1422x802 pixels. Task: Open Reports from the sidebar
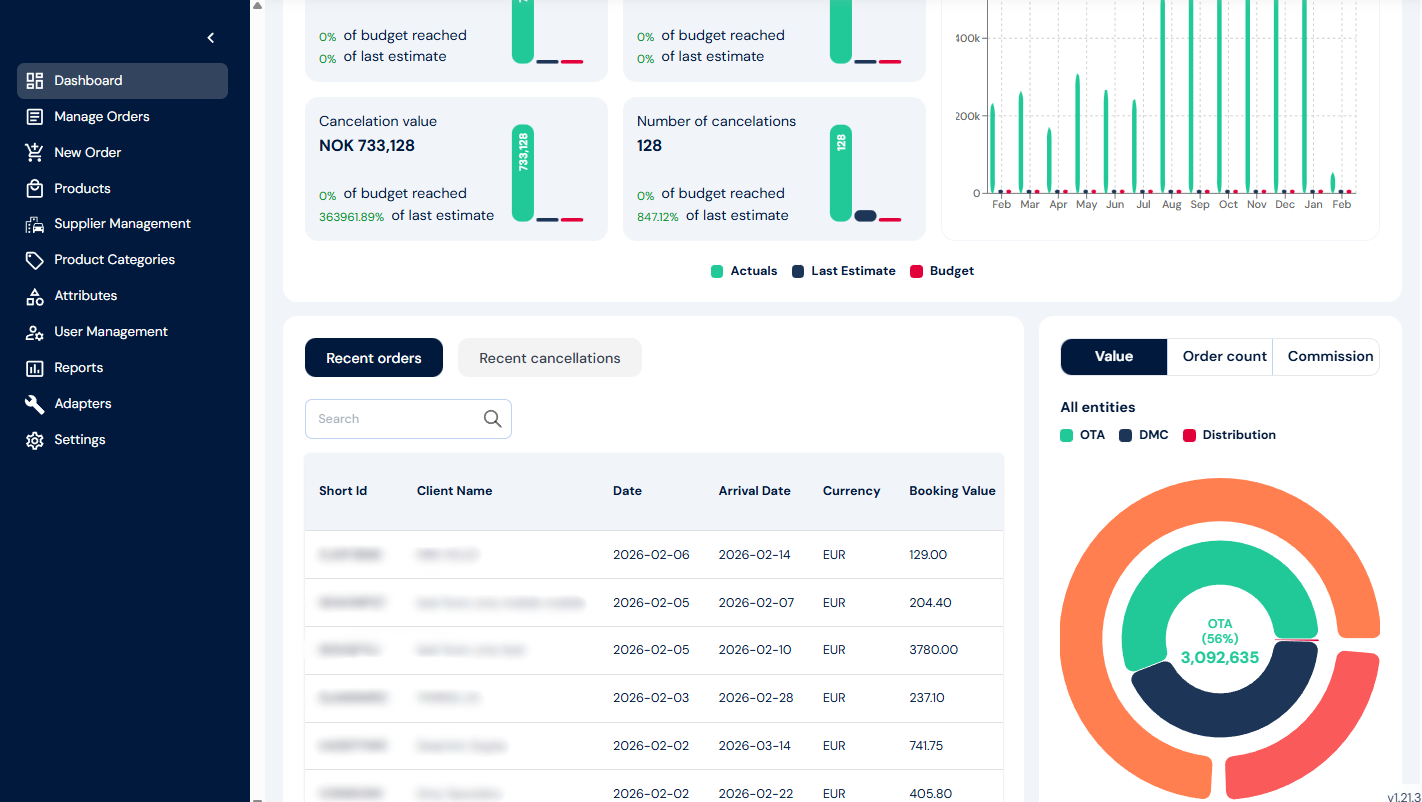[x=78, y=368]
